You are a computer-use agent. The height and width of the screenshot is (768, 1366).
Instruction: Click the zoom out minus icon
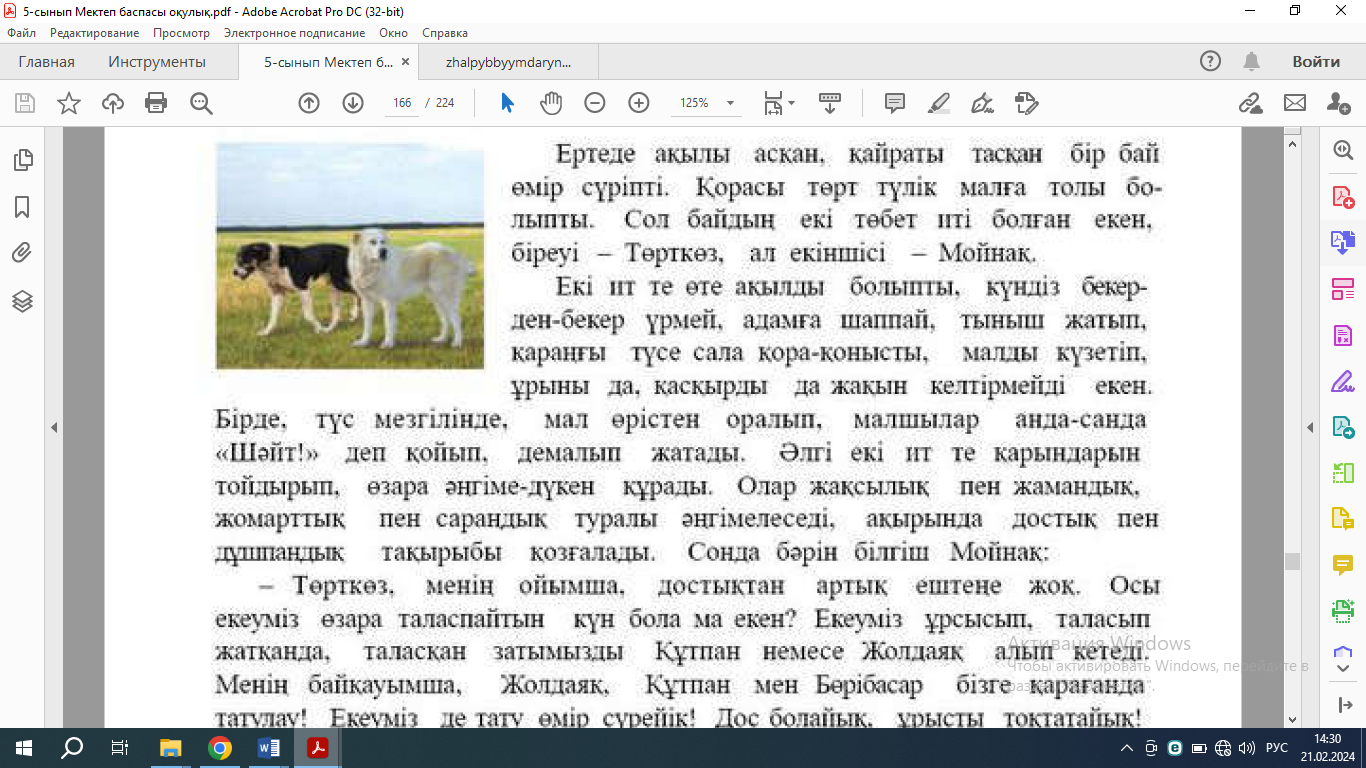click(595, 103)
